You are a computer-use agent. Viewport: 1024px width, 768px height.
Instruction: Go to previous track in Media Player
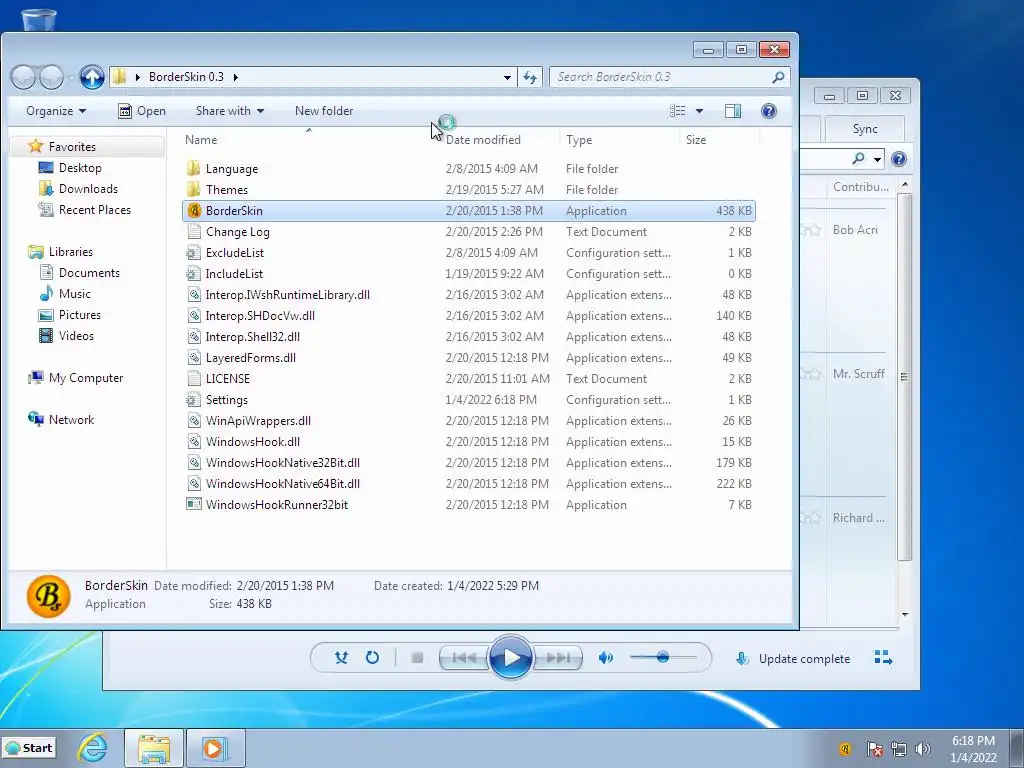(464, 658)
